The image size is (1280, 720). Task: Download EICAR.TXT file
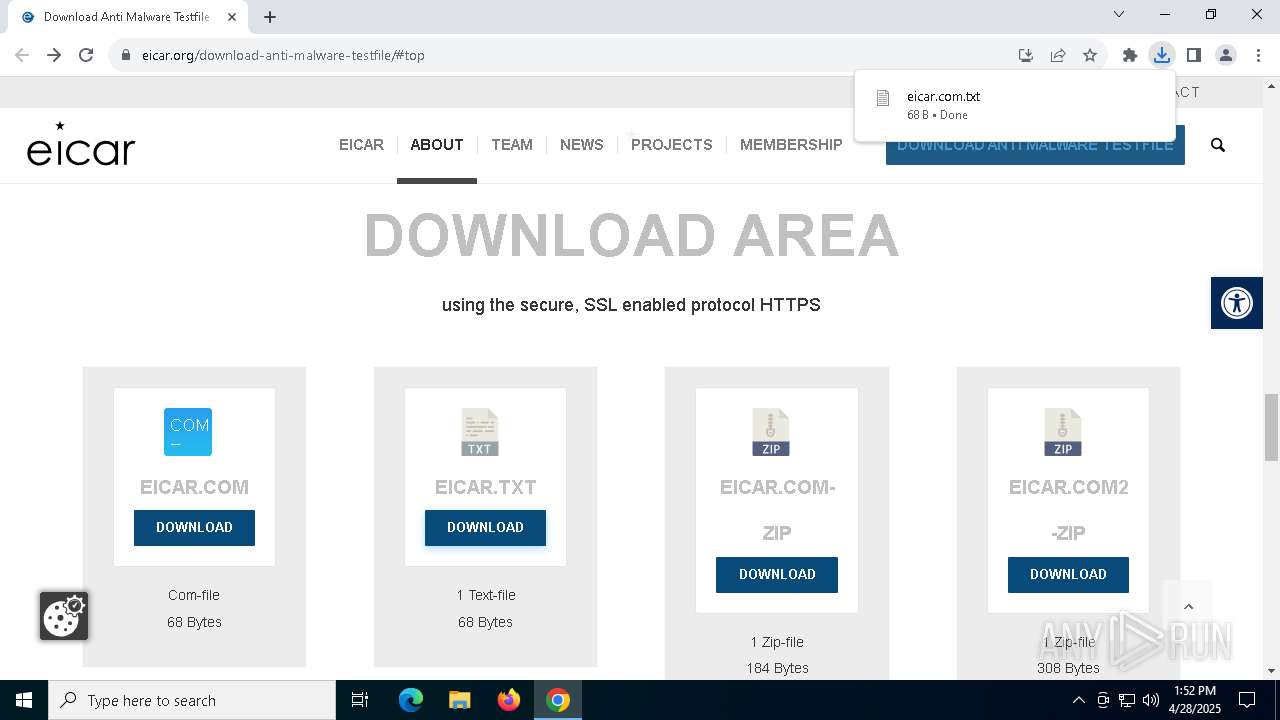(485, 528)
